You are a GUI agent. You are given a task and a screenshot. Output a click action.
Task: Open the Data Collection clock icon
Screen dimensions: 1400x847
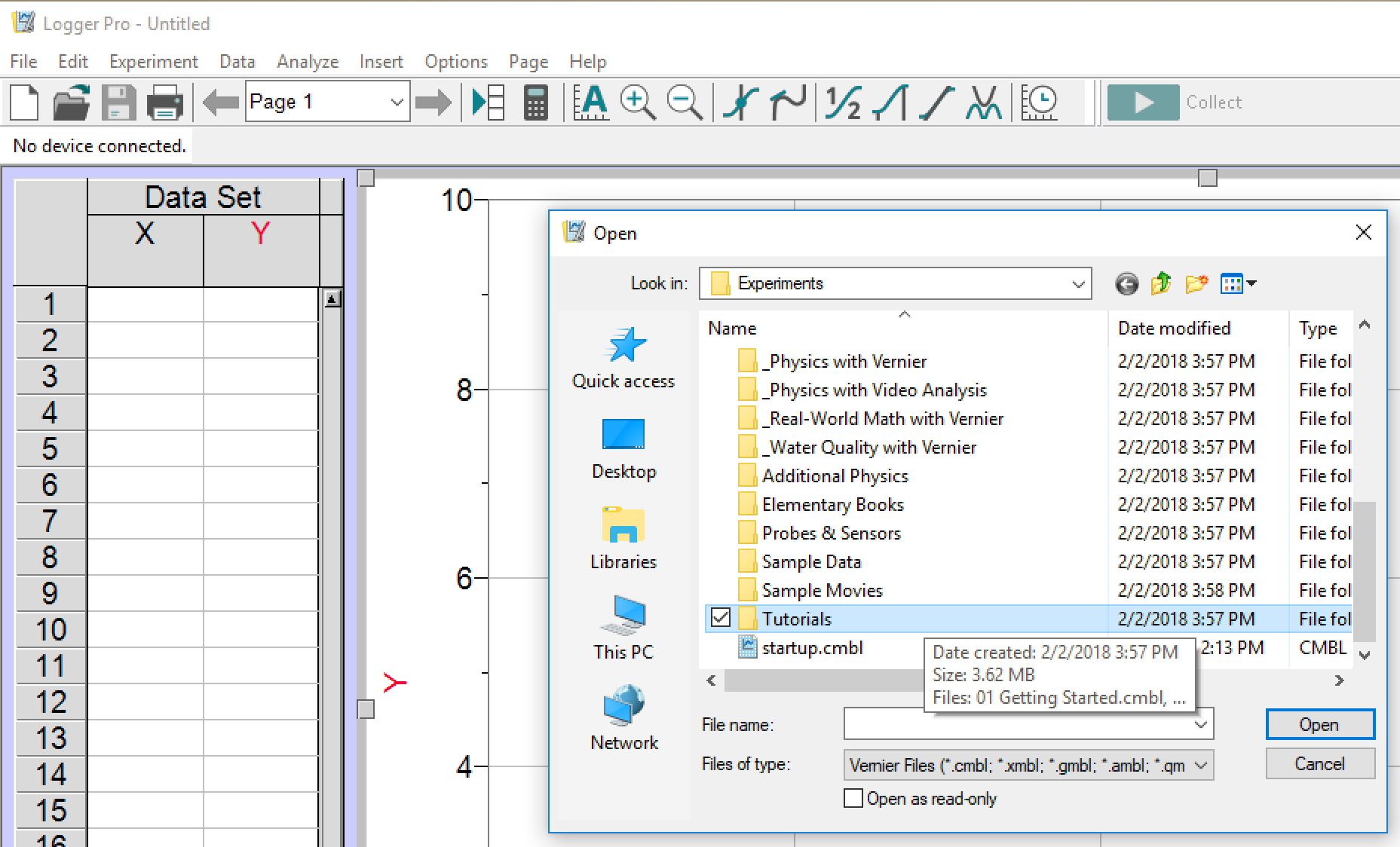click(1040, 102)
